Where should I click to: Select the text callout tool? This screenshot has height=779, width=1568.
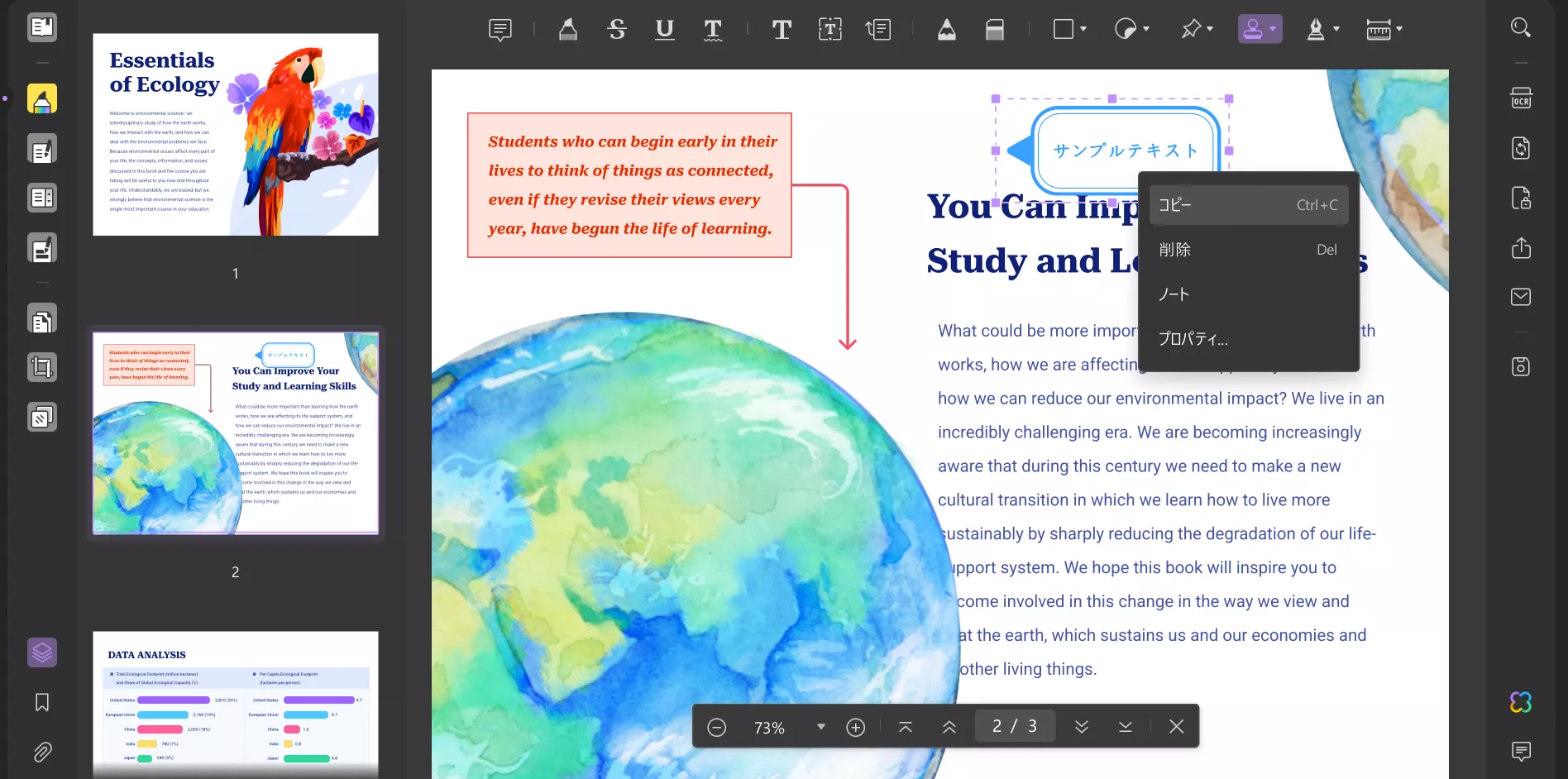coord(878,30)
